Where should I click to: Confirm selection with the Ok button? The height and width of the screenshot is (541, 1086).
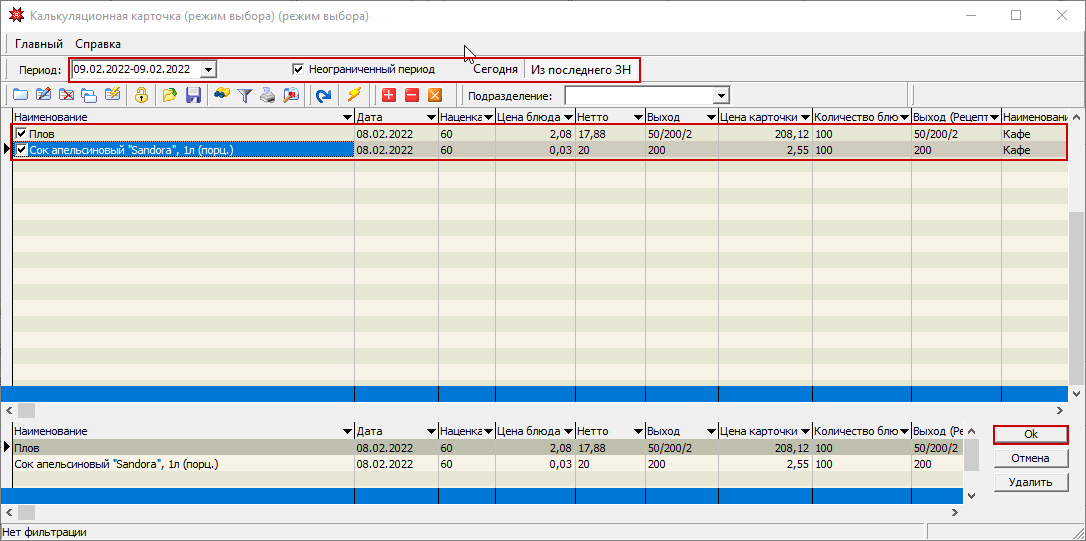click(x=1030, y=435)
